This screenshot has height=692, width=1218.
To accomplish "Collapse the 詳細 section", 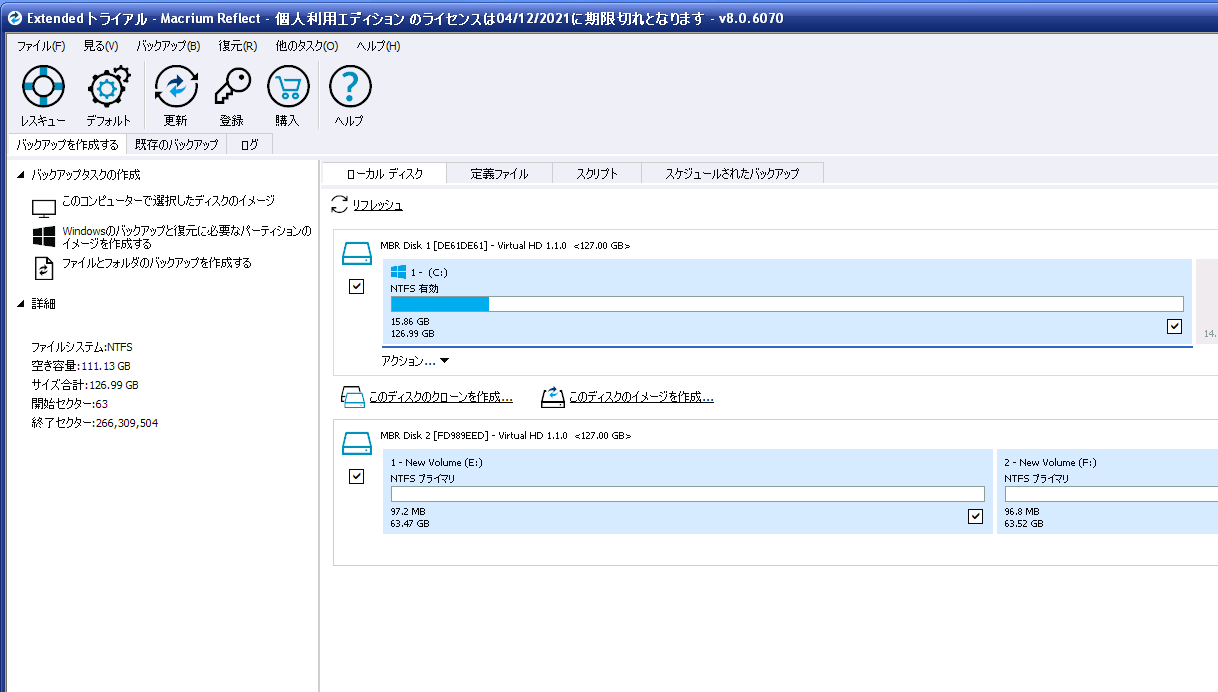I will [x=22, y=304].
